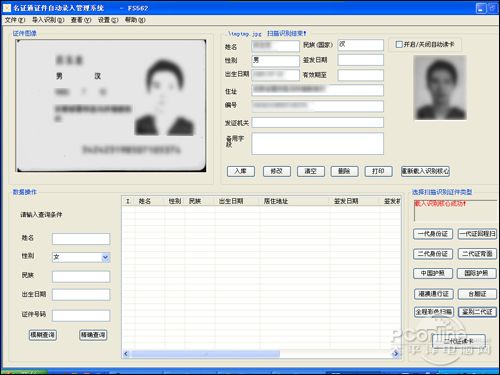Viewport: 500px width, 375px height.
Task: Click the 住址 result field
Action: pyautogui.click(x=318, y=90)
